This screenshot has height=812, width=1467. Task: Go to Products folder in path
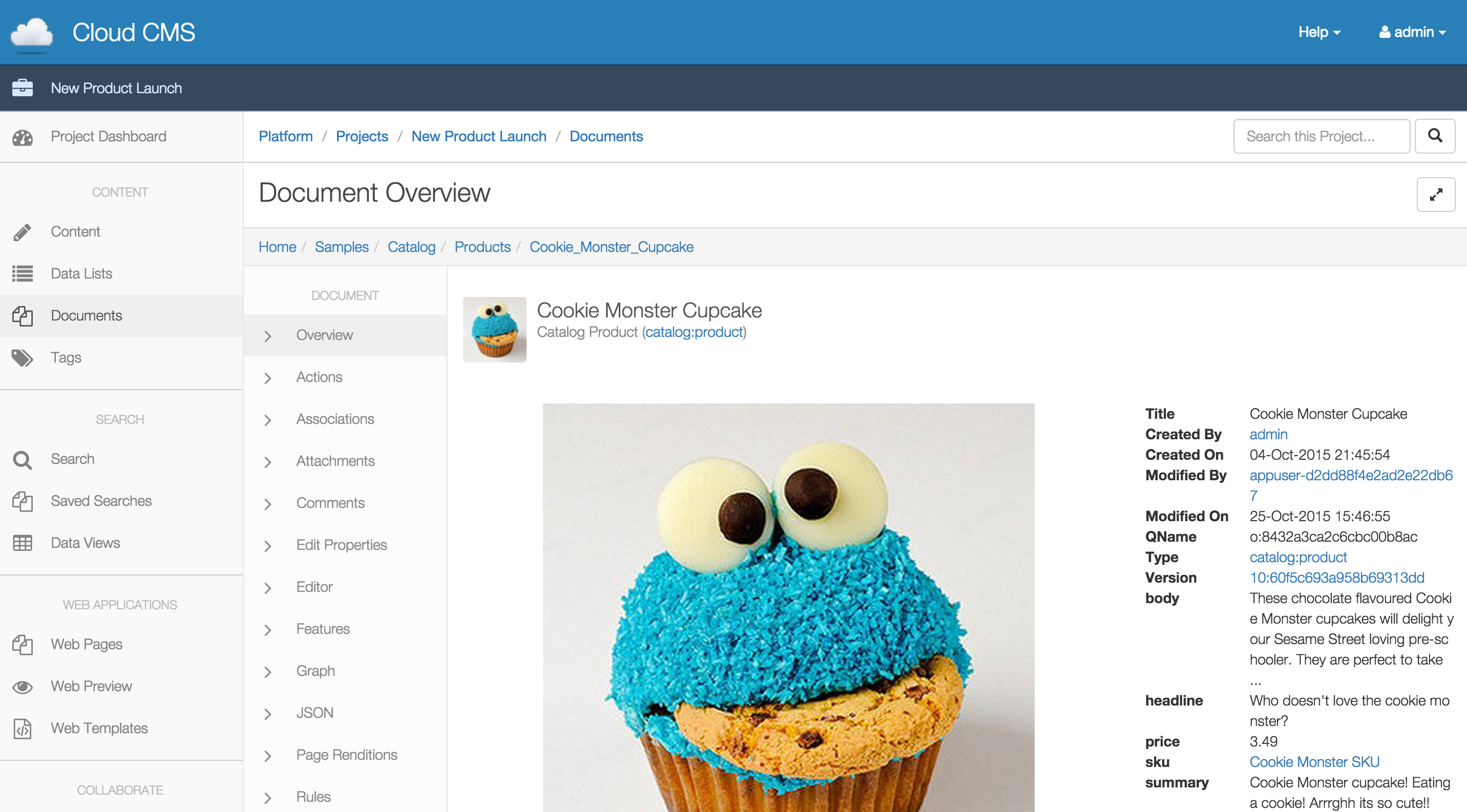tap(483, 247)
